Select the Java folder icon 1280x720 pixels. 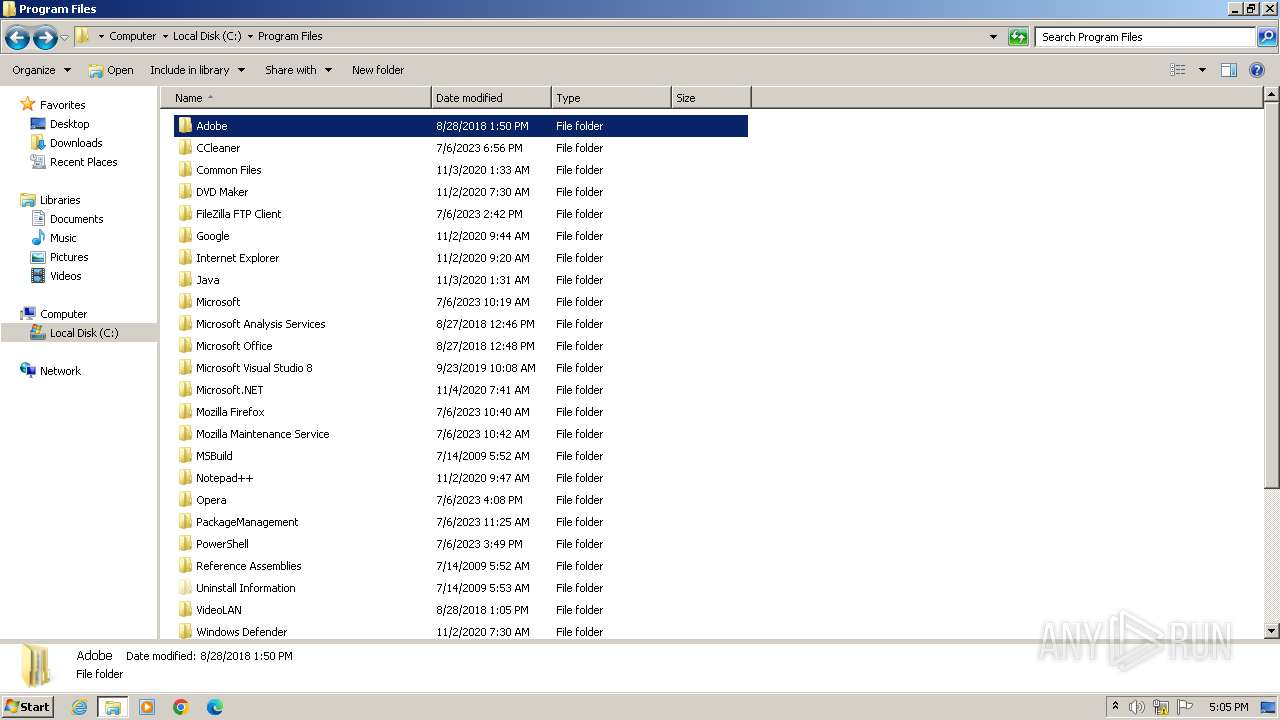[x=185, y=280]
